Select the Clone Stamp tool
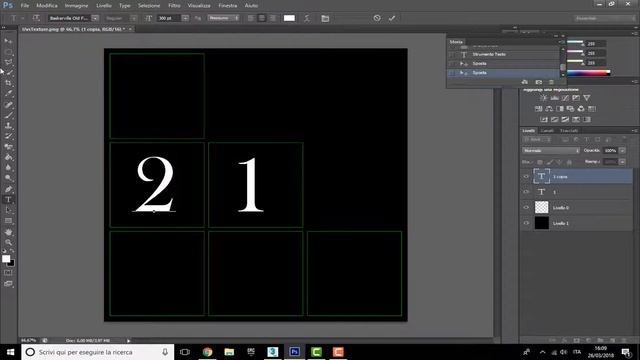This screenshot has width=640, height=360. click(8, 126)
